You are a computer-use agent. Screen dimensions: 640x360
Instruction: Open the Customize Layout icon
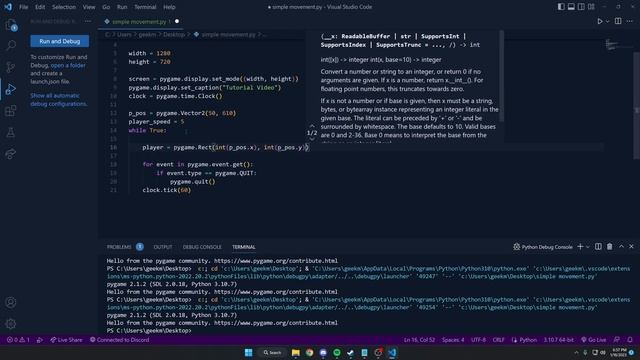pos(591,7)
